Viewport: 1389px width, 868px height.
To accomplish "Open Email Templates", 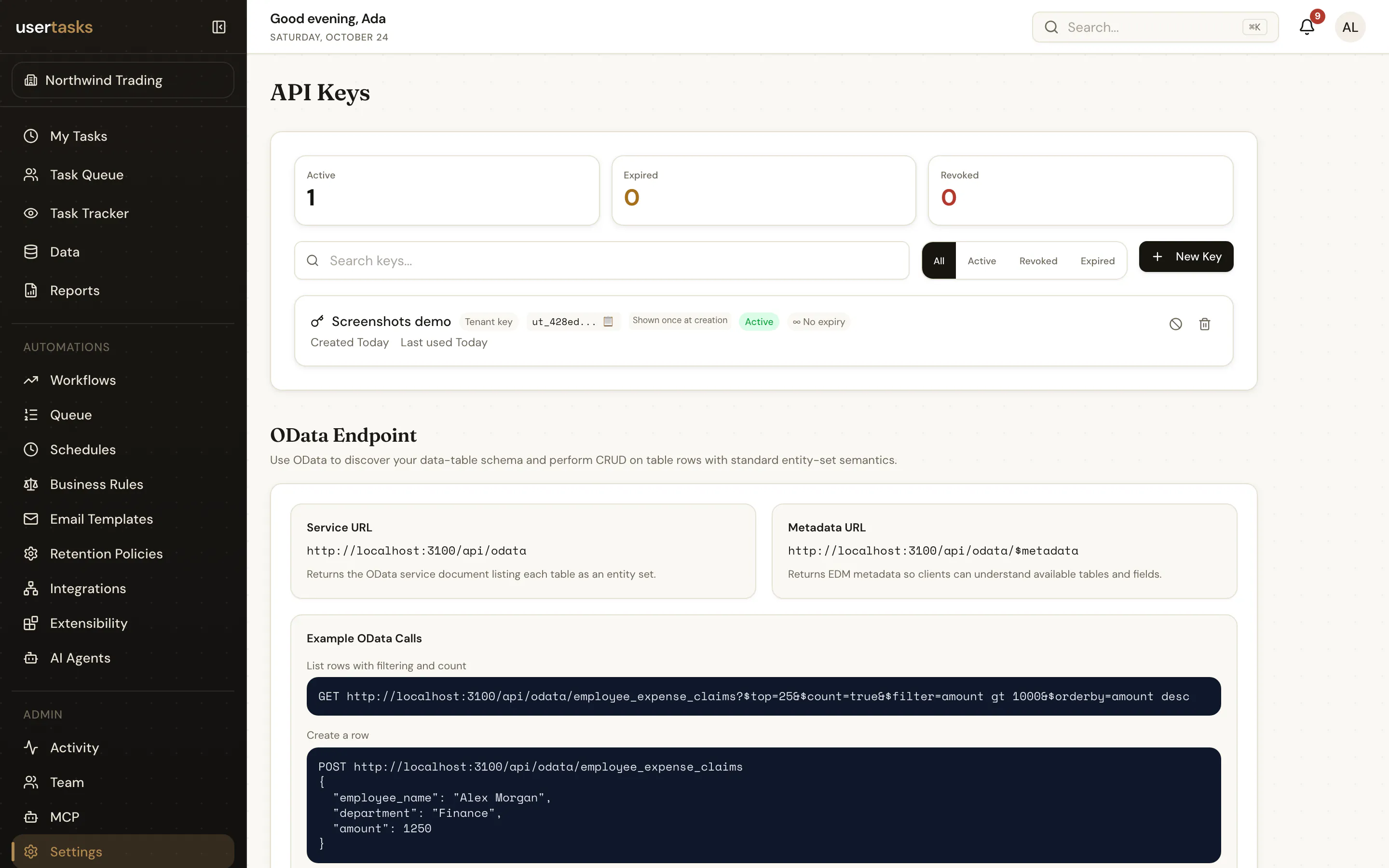I will pyautogui.click(x=123, y=519).
